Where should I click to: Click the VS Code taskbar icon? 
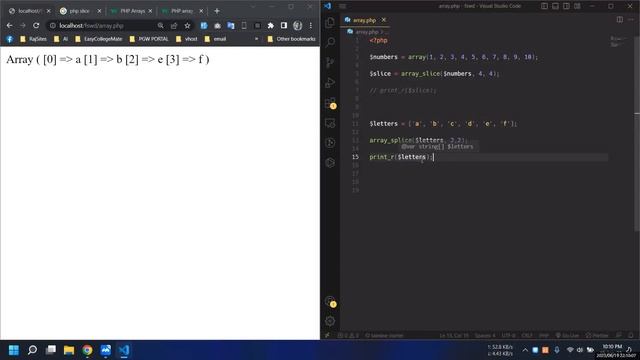tap(124, 350)
